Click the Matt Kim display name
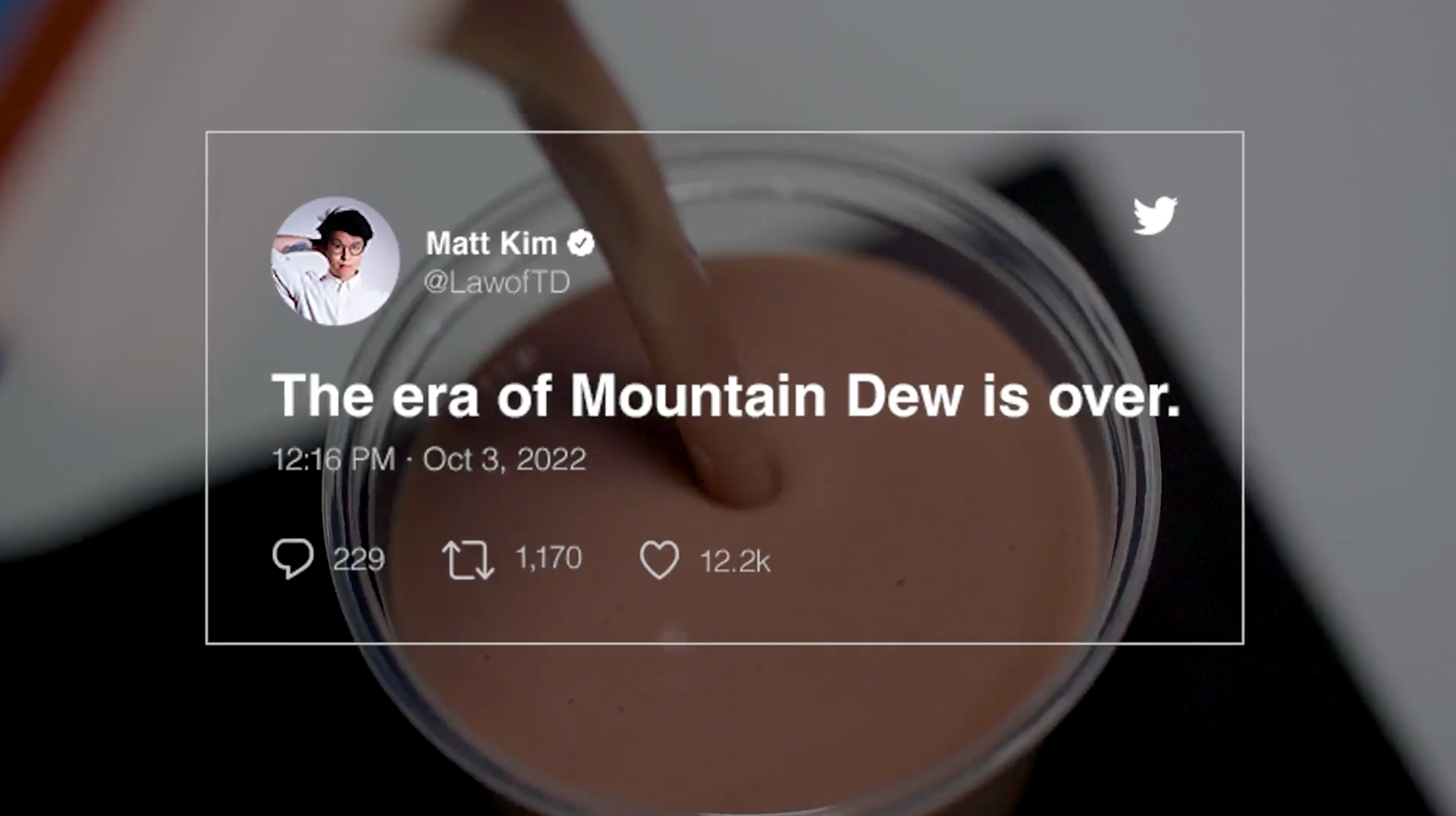Image resolution: width=1456 pixels, height=816 pixels. point(491,243)
